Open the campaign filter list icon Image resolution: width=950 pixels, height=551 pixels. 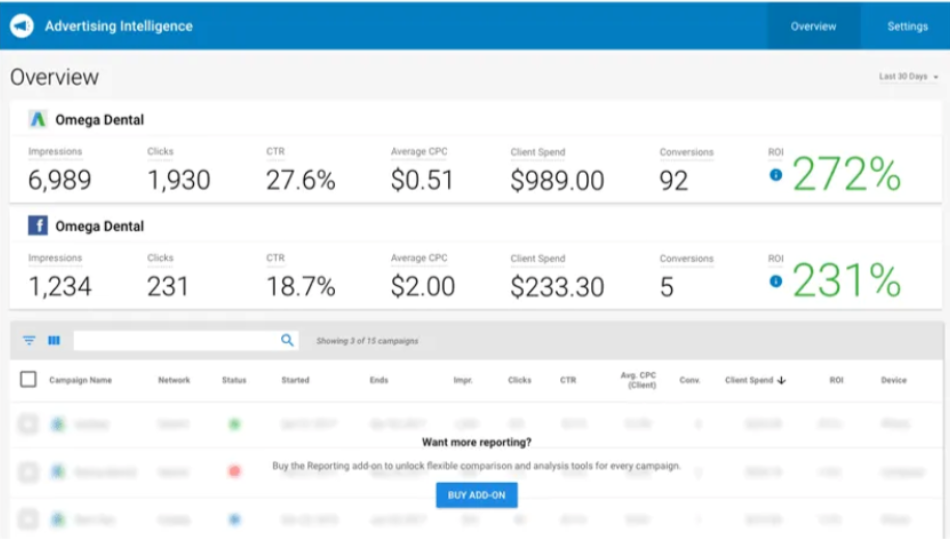(29, 341)
